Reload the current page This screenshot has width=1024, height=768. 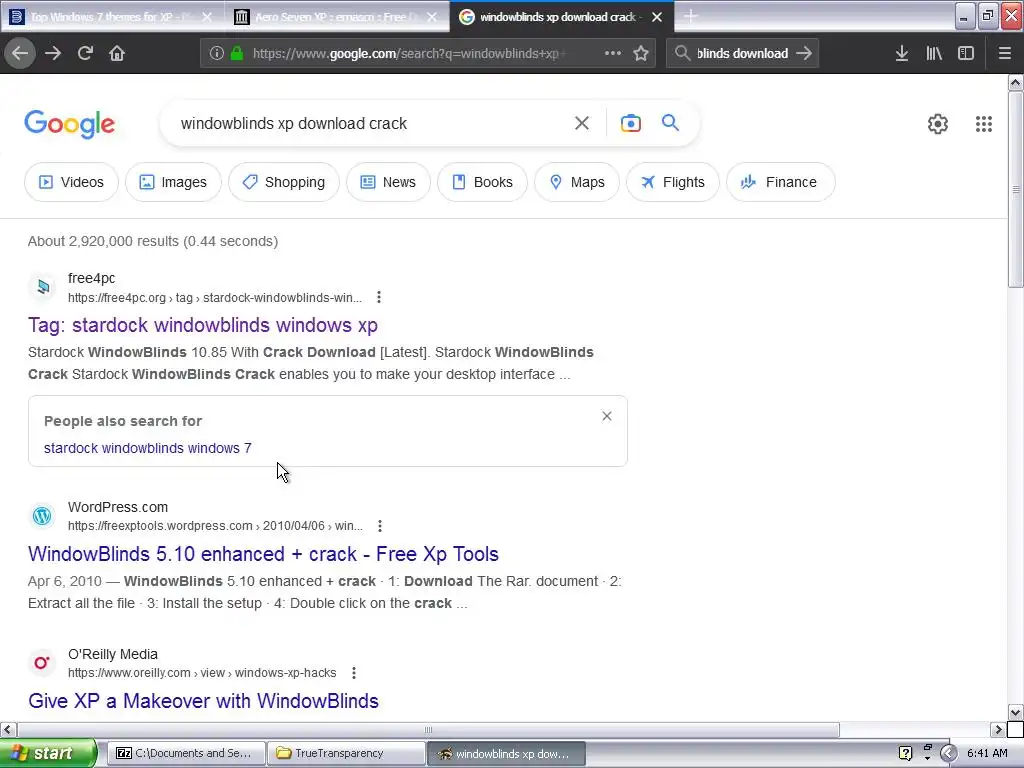tap(85, 53)
